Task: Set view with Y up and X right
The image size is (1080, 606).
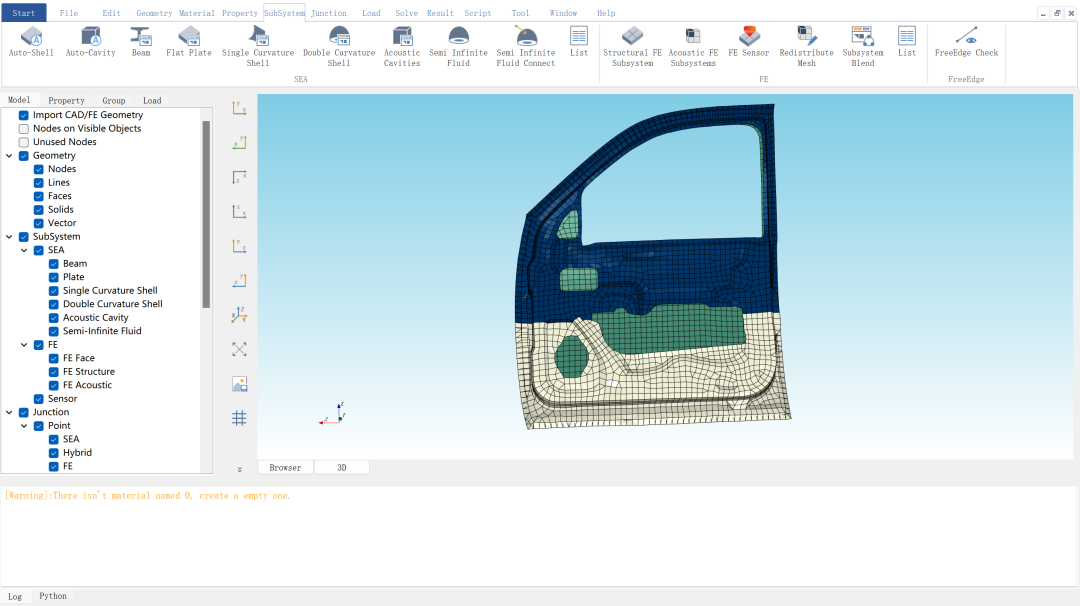Action: [x=239, y=108]
